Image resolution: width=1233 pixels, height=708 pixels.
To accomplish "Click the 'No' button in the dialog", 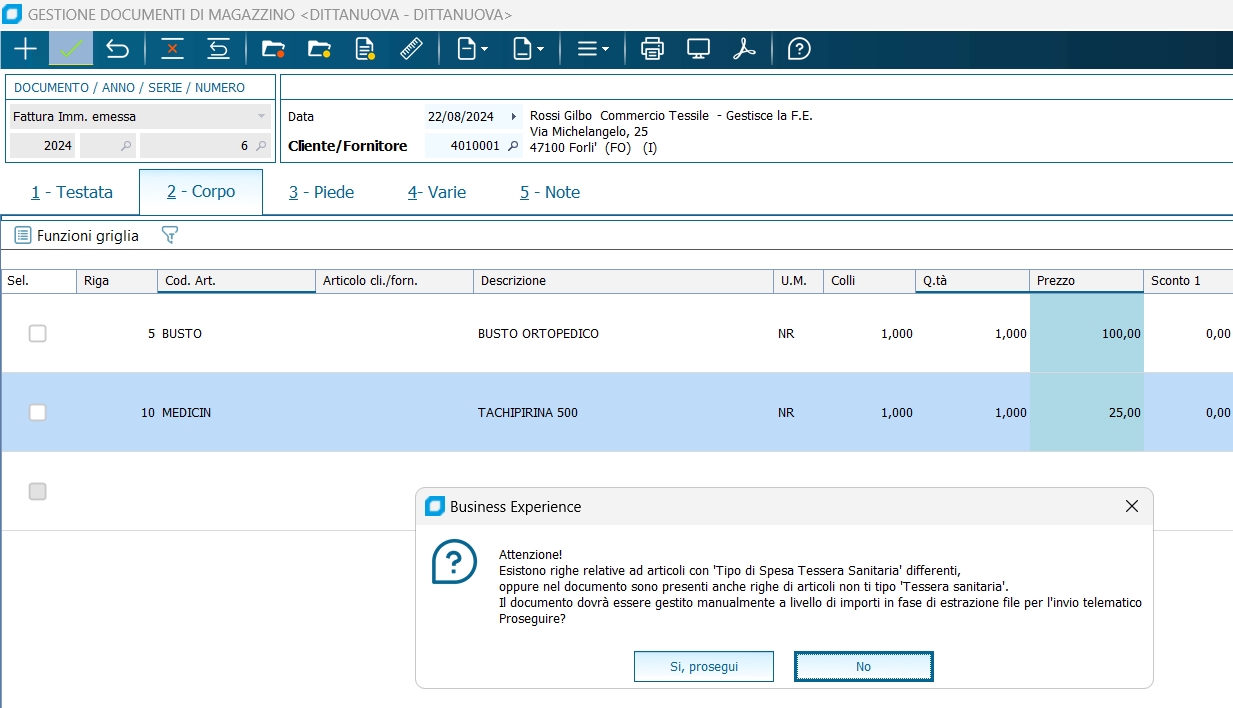I will tap(863, 666).
